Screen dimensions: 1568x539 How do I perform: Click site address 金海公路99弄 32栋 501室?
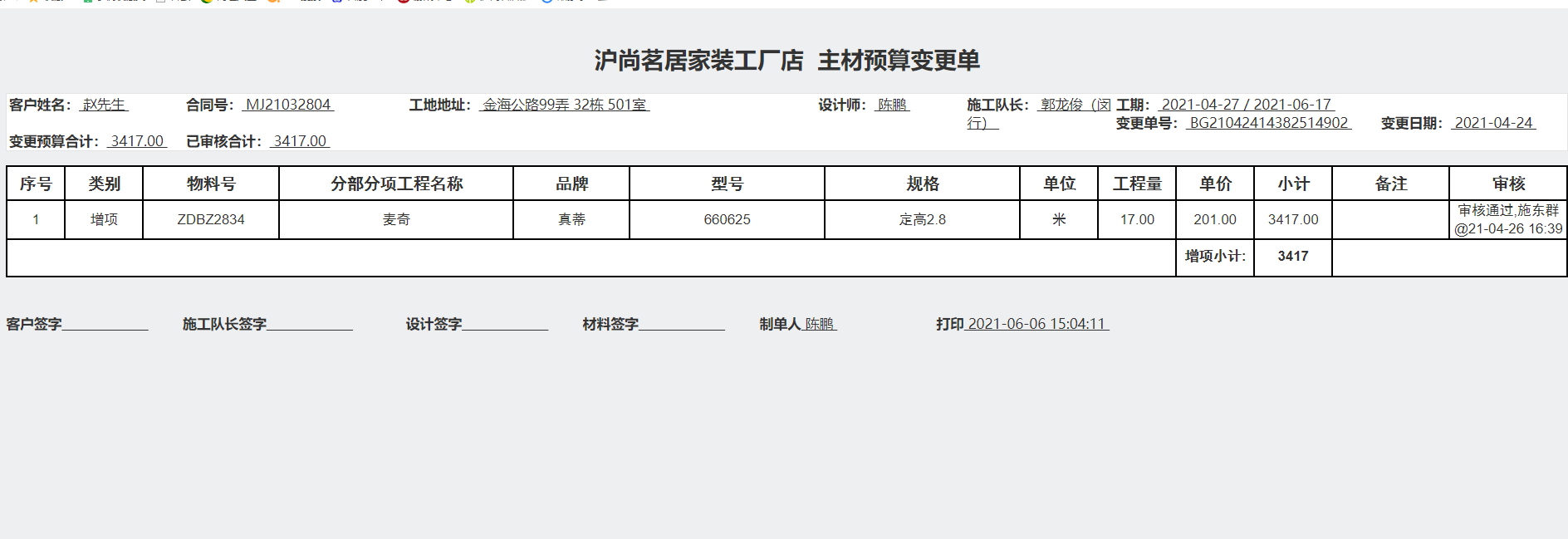pyautogui.click(x=564, y=105)
